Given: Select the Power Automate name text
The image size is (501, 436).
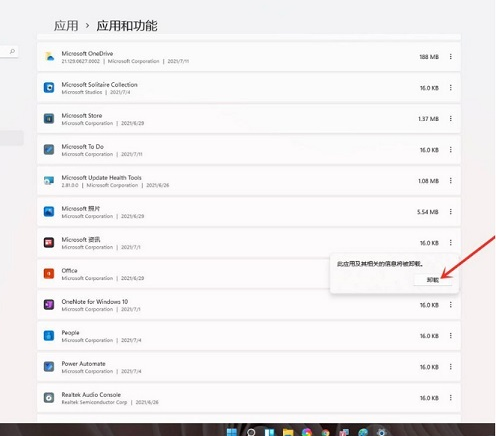Looking at the screenshot, I should pyautogui.click(x=83, y=364).
